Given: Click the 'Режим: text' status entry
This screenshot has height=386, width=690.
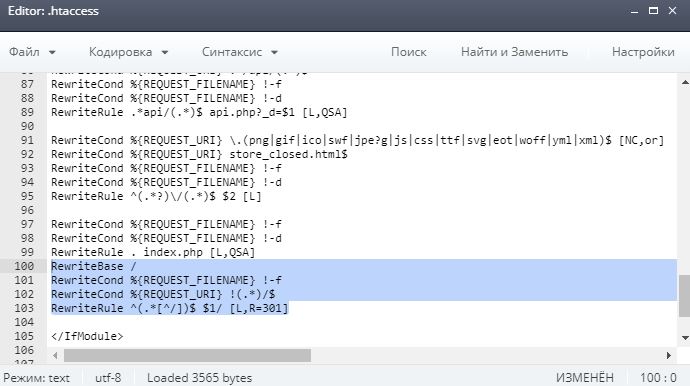Looking at the screenshot, I should pos(37,378).
